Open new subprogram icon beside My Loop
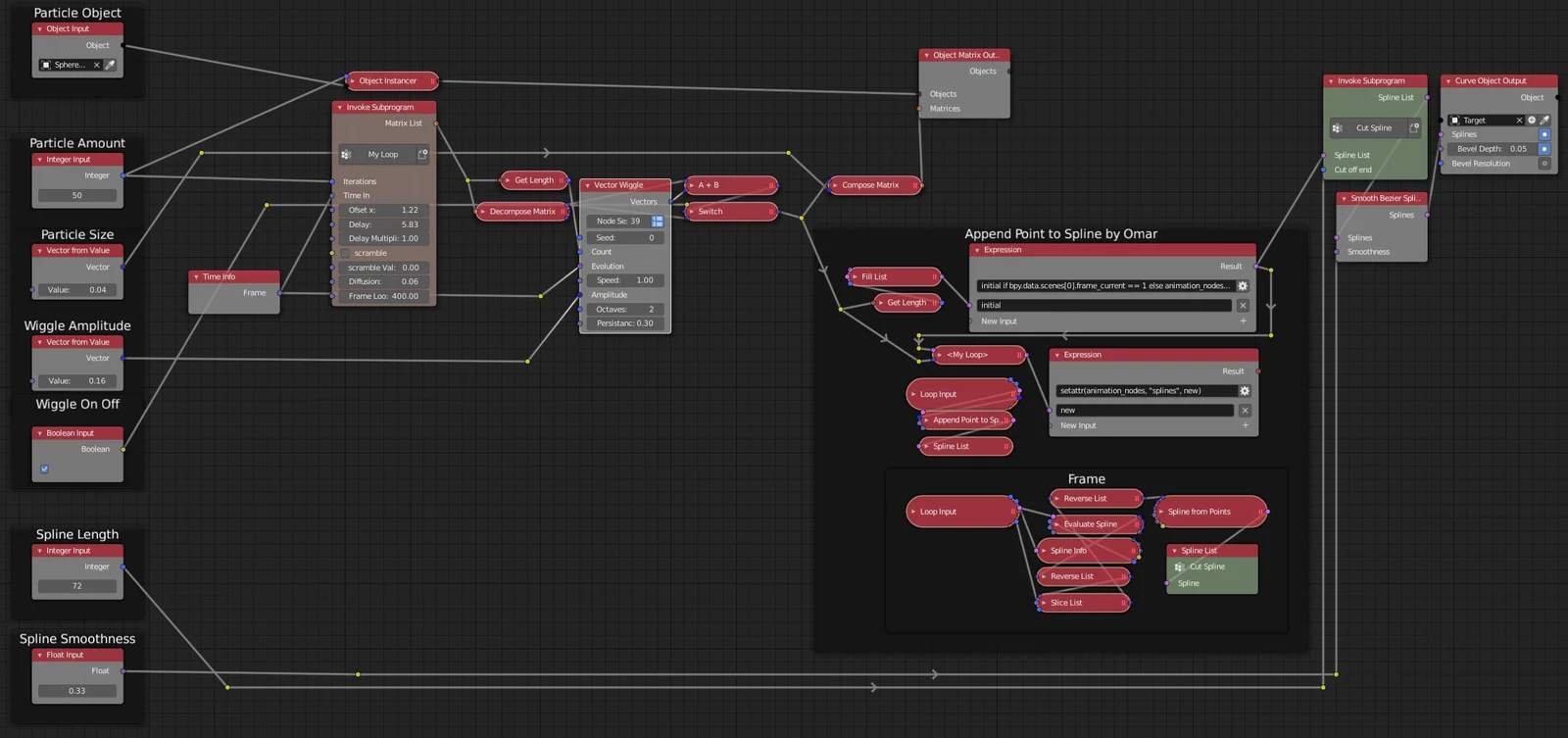This screenshot has height=738, width=1568. (x=422, y=154)
